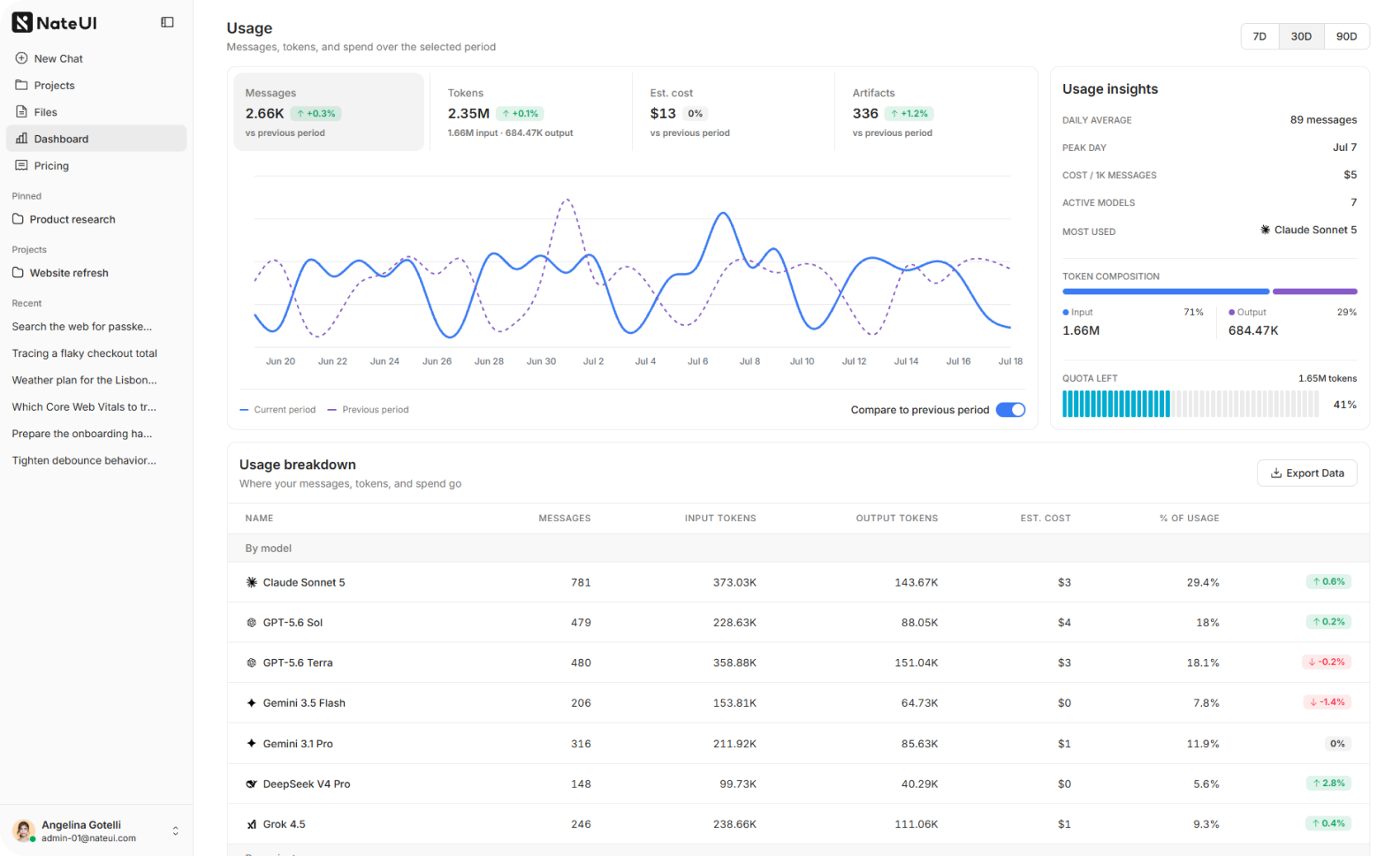Start a New Chat
Image resolution: width=1400 pixels, height=856 pixels.
click(x=96, y=58)
